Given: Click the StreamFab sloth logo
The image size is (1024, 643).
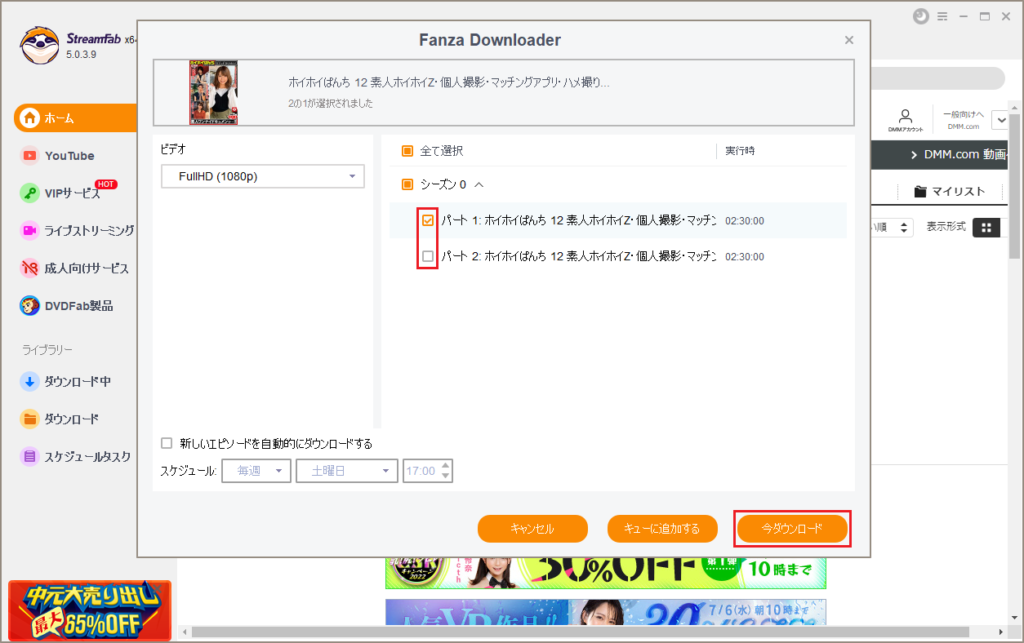Looking at the screenshot, I should point(39,45).
